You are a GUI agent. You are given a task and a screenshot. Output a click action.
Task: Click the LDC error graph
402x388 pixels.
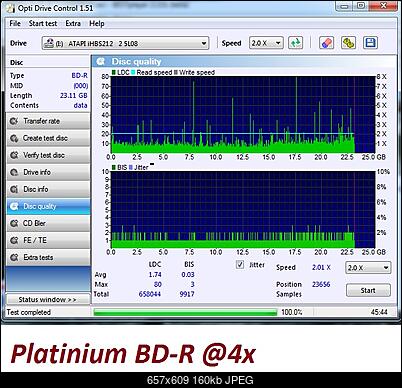(x=243, y=114)
